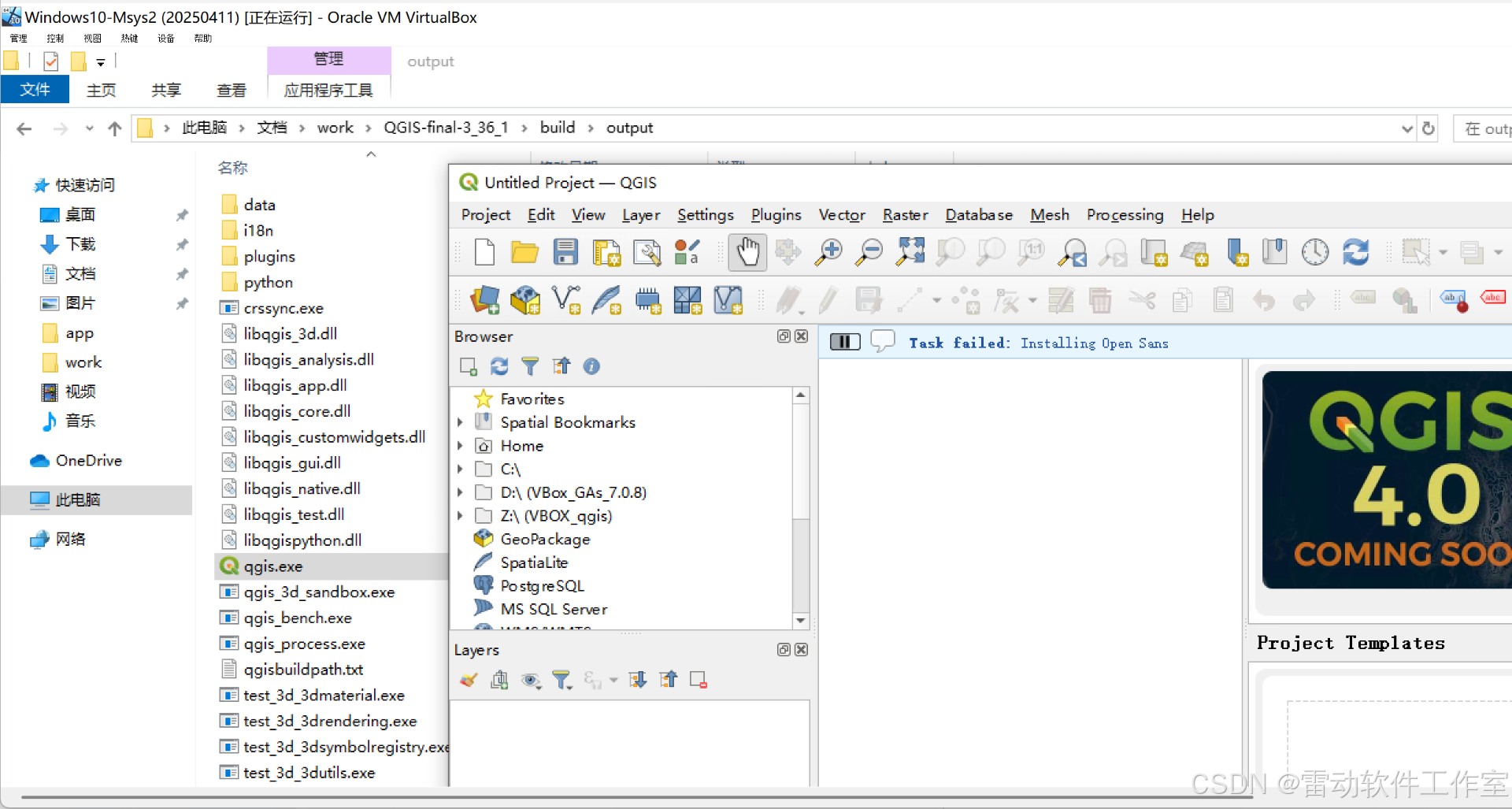
Task: Open the Raster menu
Action: point(905,215)
